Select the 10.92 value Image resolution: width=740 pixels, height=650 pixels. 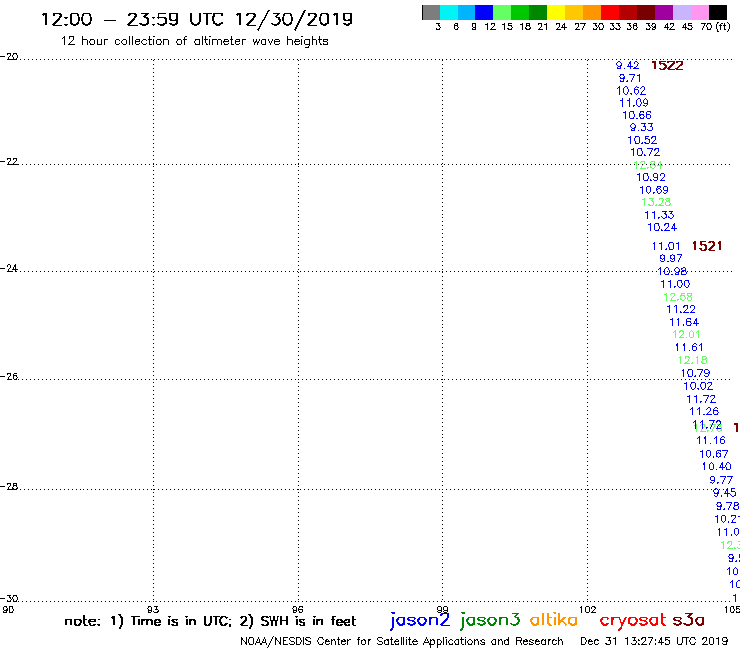pos(651,177)
